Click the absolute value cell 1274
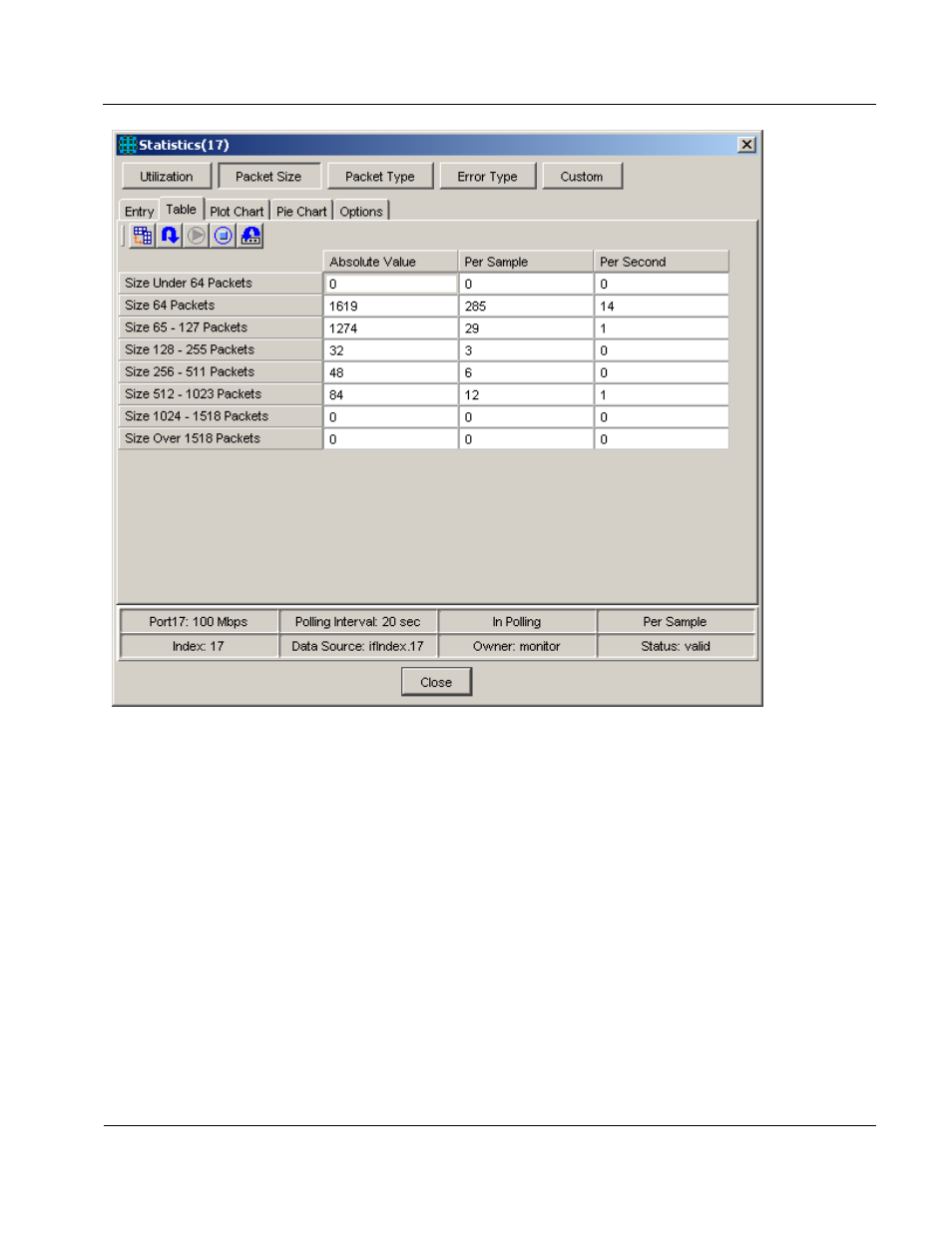 coord(390,328)
